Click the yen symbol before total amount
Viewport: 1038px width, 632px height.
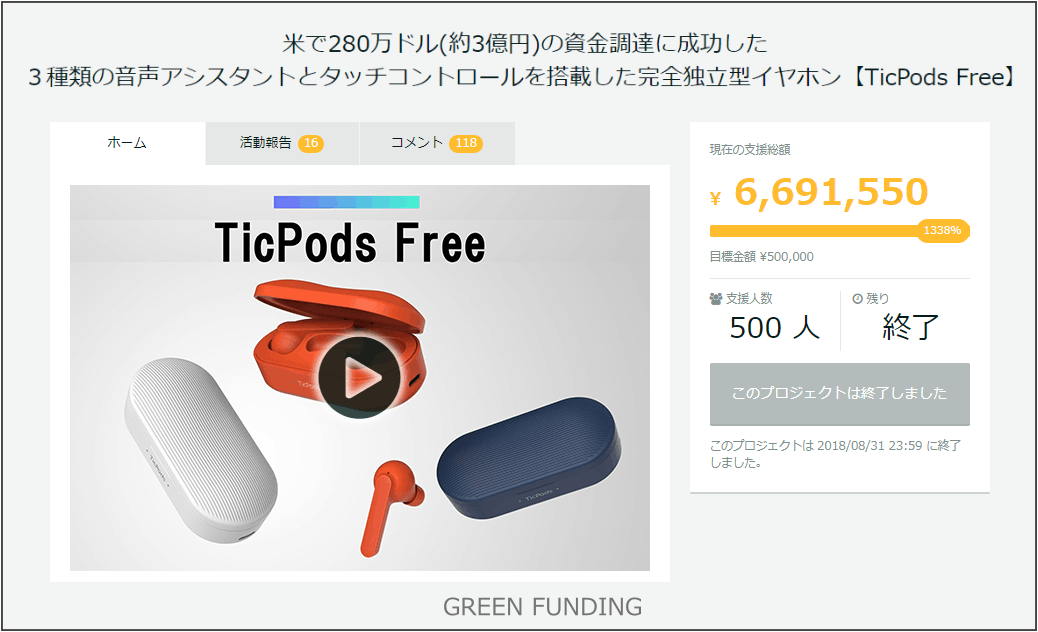(715, 198)
